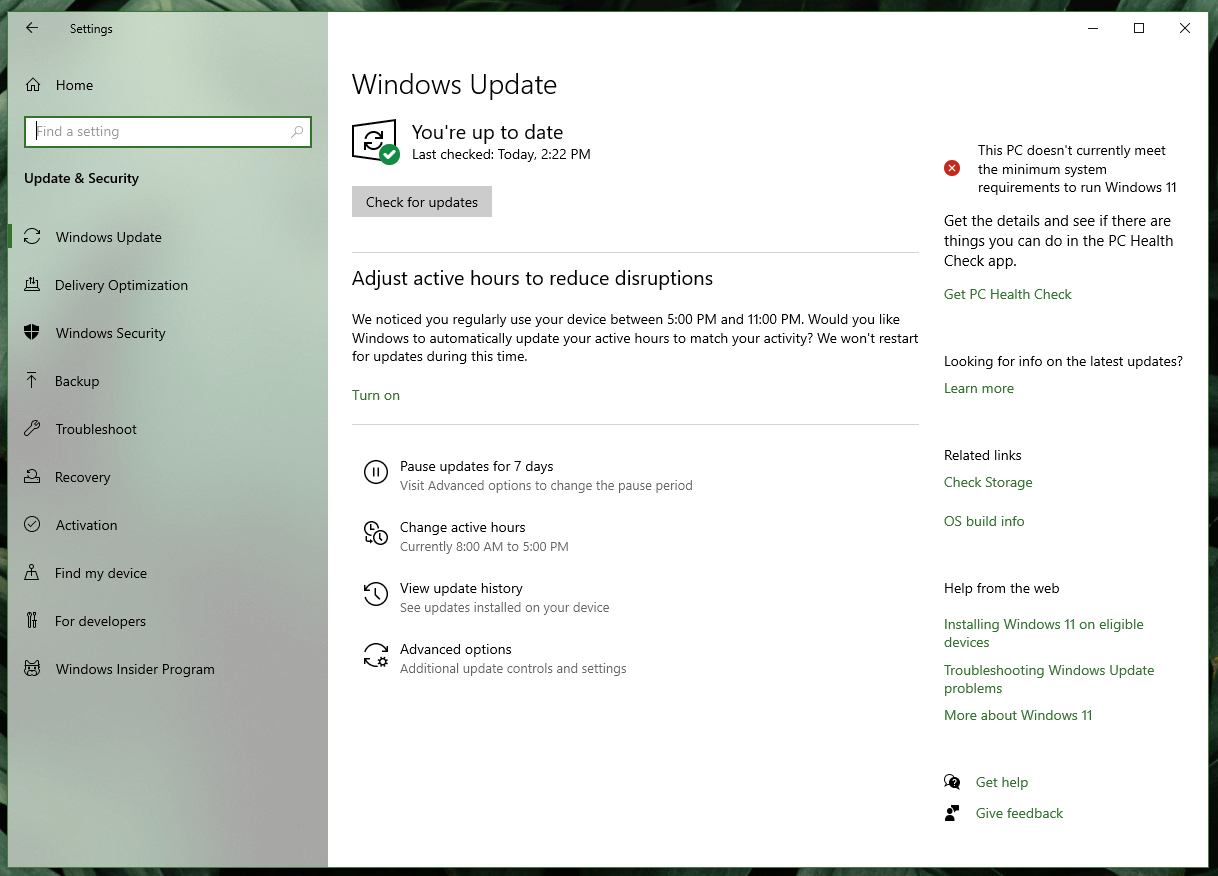This screenshot has height=876, width=1218.
Task: Open Get PC Health Check link
Action: click(1007, 294)
